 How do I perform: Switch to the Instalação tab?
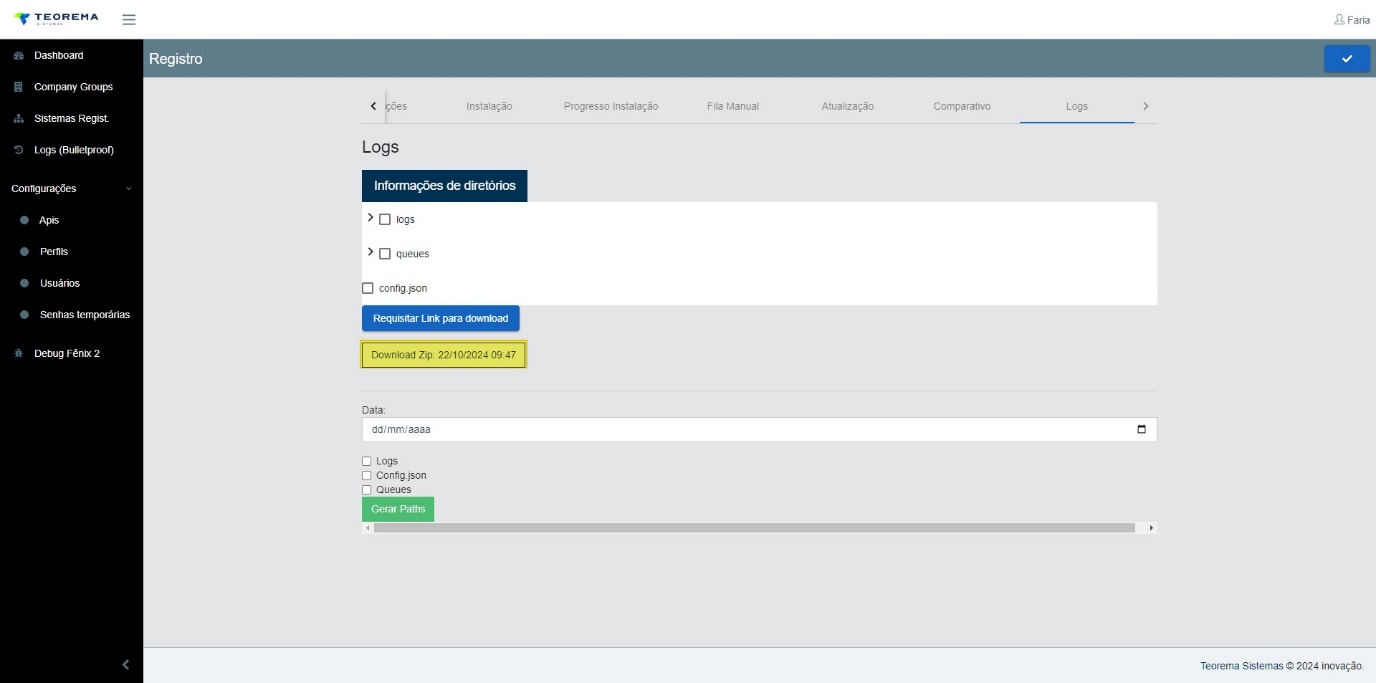pos(489,106)
